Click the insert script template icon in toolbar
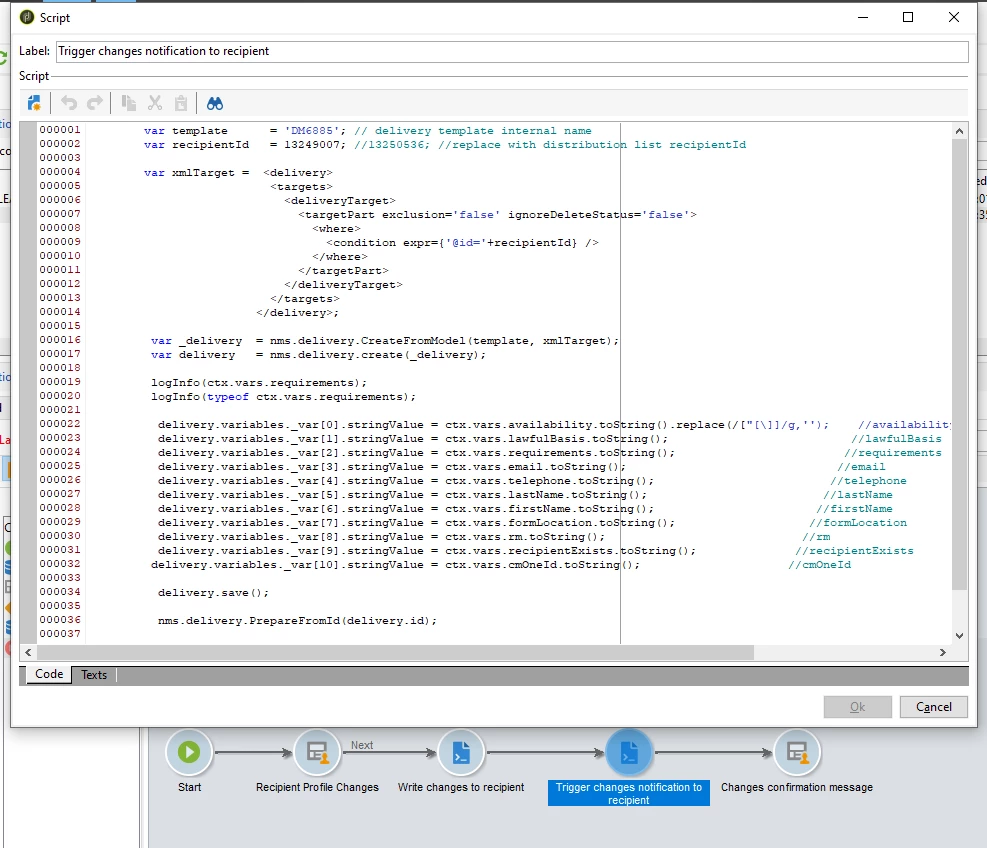 click(34, 103)
